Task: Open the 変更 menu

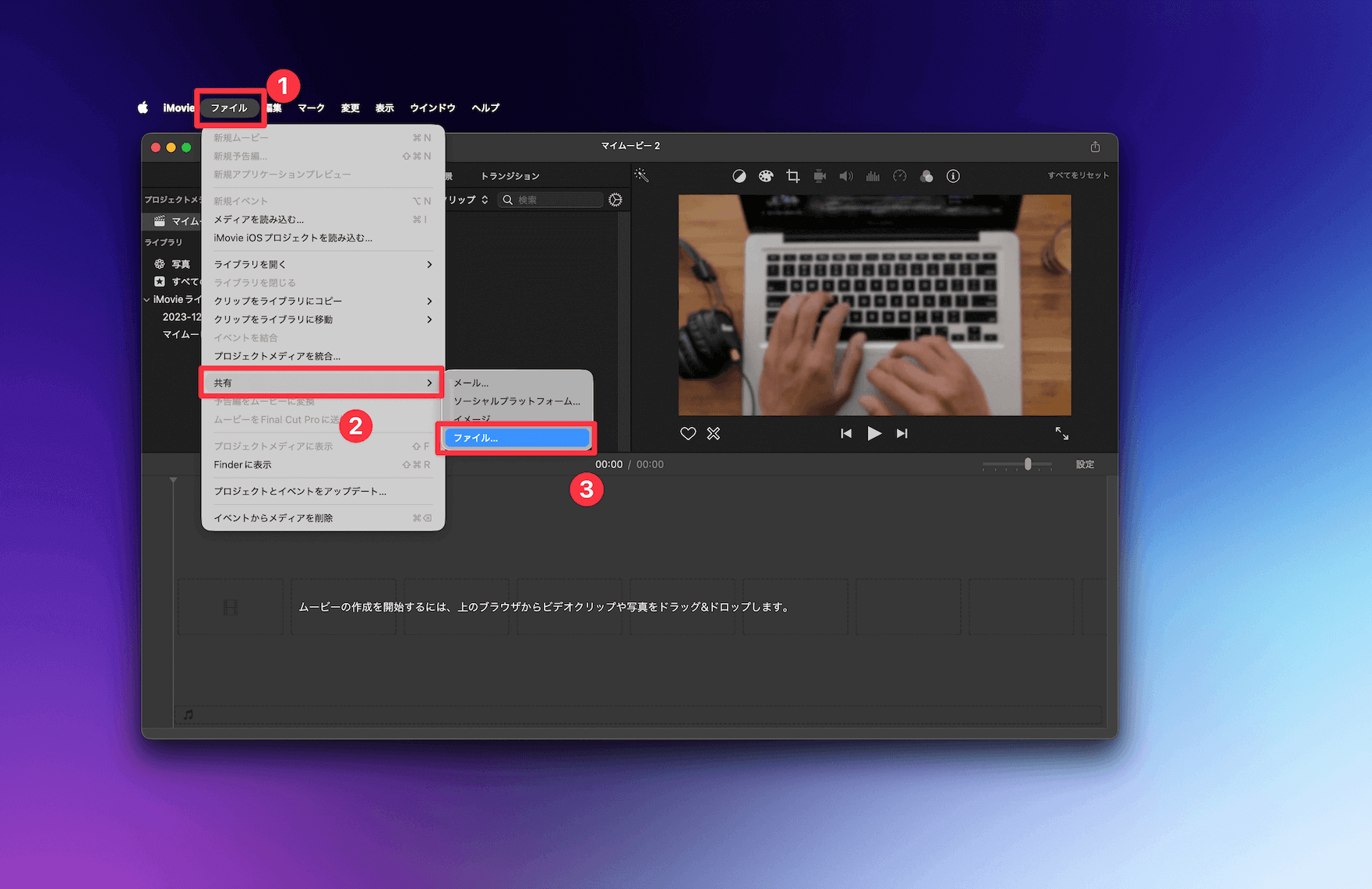Action: tap(350, 108)
